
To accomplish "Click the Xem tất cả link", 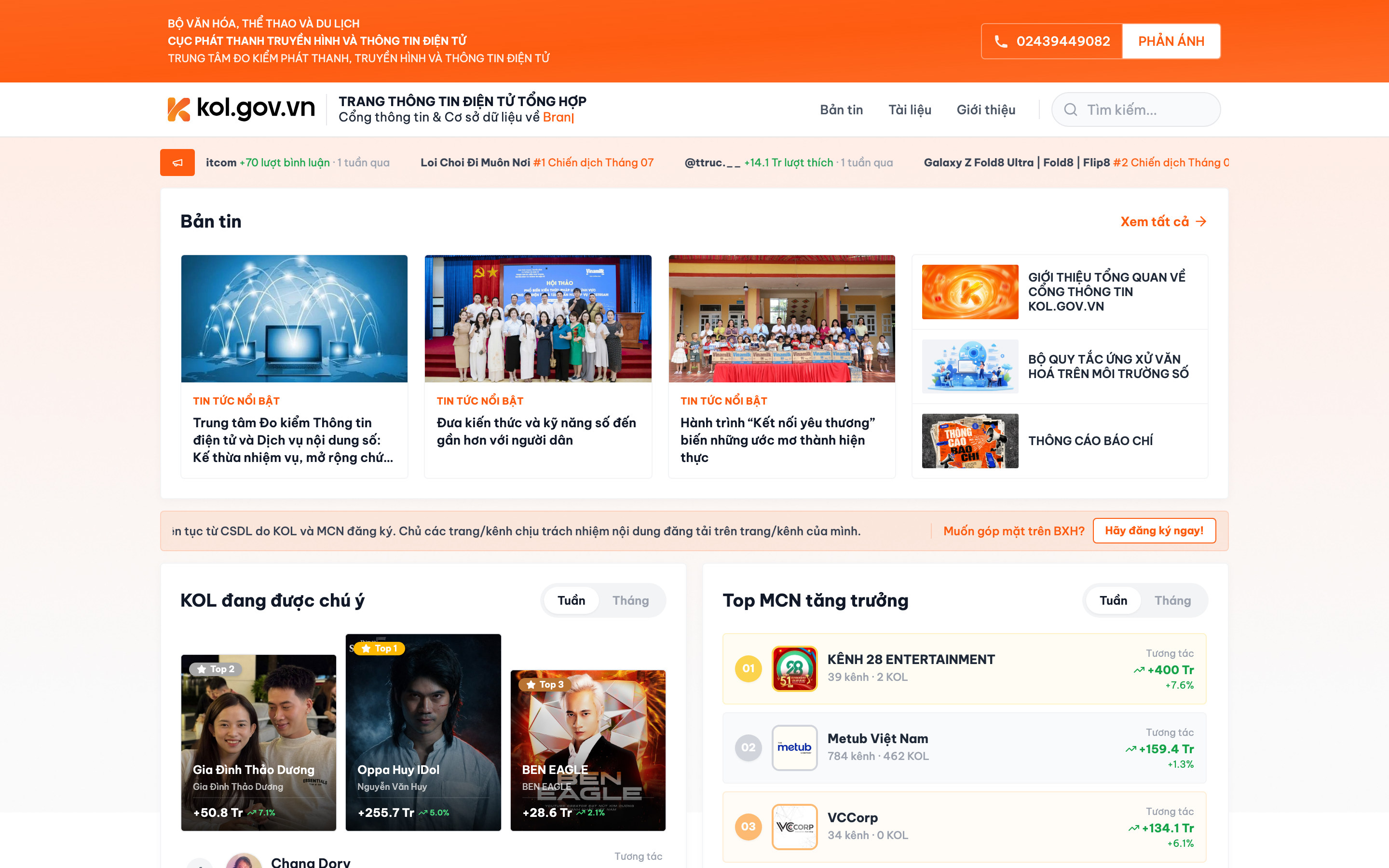I will (x=1163, y=222).
